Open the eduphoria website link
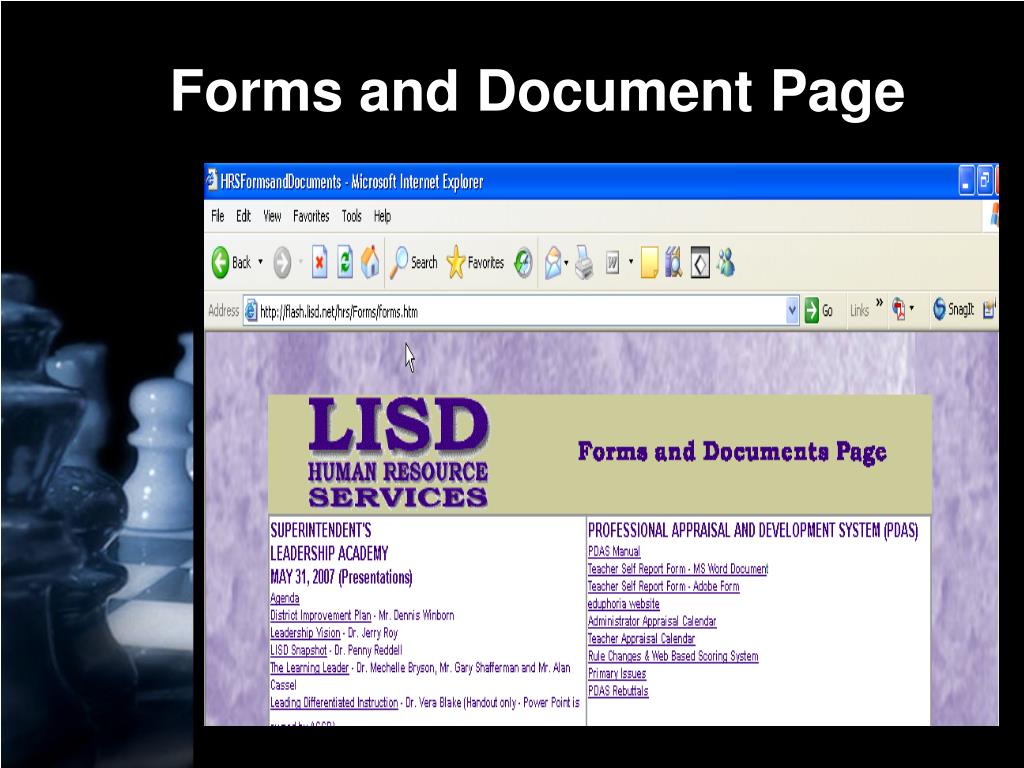 coord(624,604)
